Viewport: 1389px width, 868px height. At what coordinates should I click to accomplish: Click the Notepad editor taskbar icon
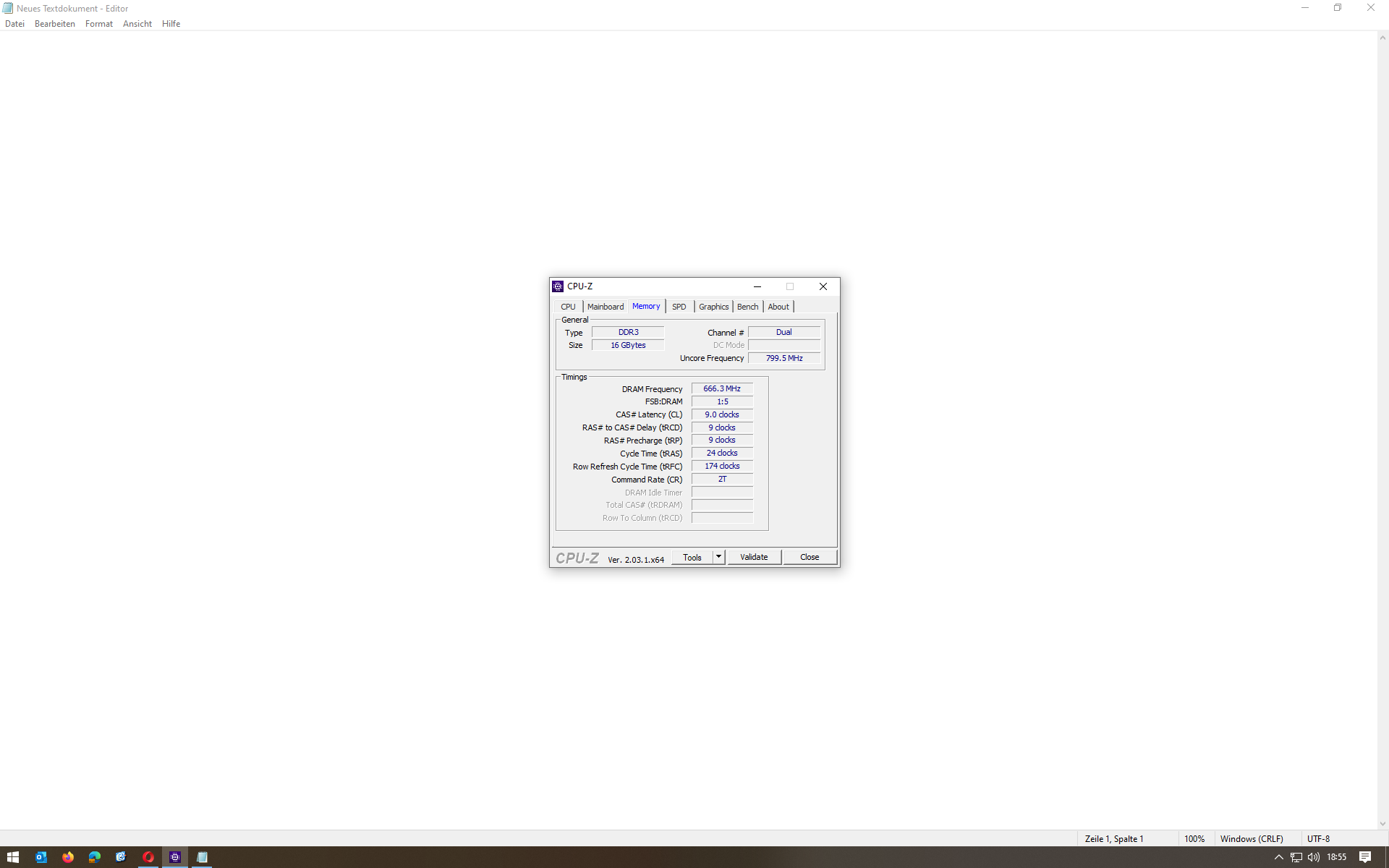point(202,857)
